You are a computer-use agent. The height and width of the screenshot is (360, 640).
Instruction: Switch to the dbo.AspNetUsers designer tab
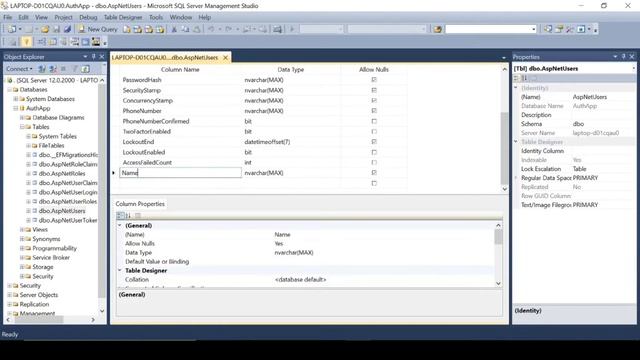coord(165,58)
